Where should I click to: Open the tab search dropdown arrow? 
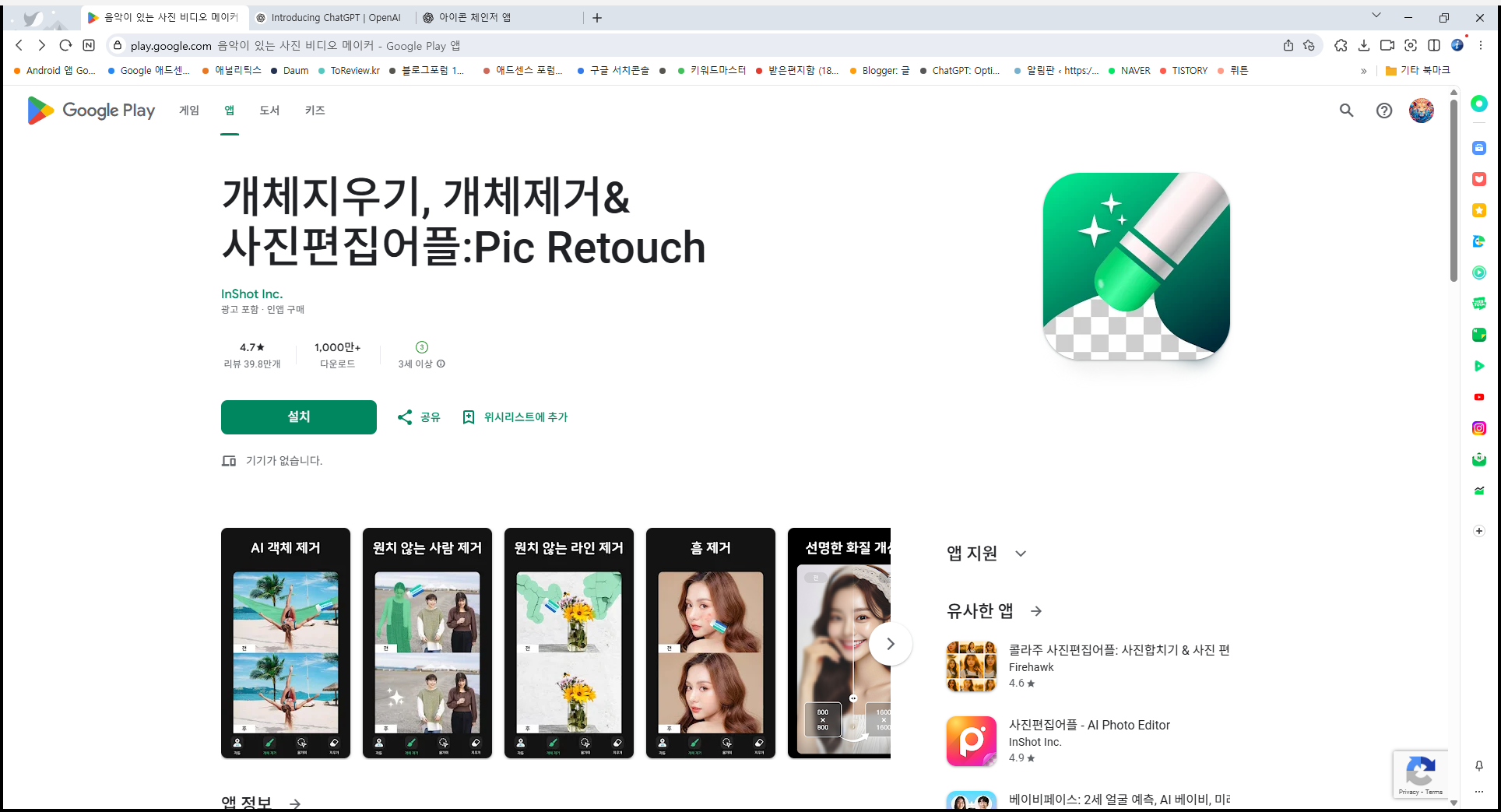click(1376, 15)
